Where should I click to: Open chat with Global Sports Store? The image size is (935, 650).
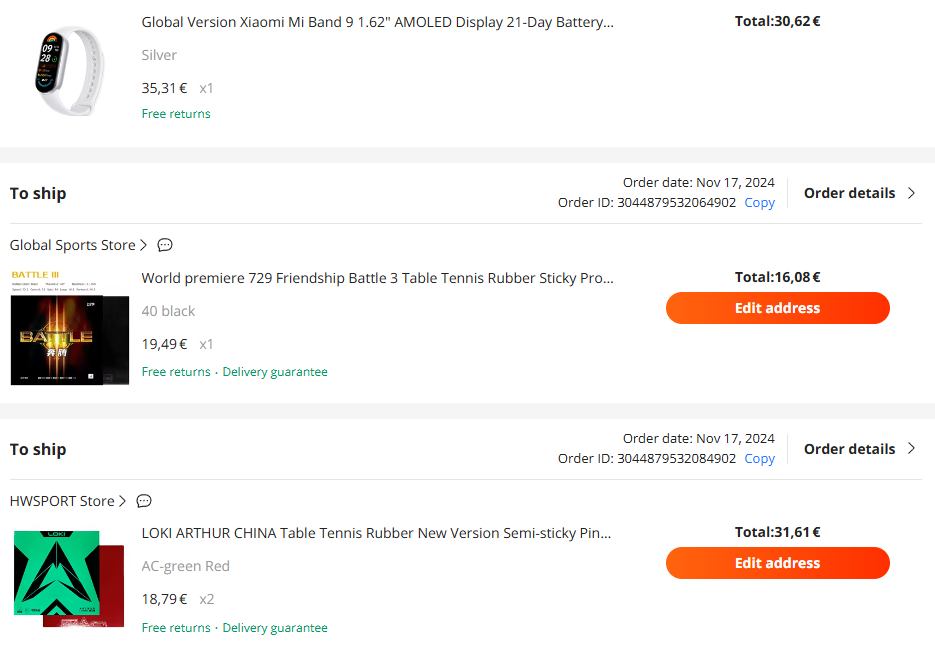(165, 245)
